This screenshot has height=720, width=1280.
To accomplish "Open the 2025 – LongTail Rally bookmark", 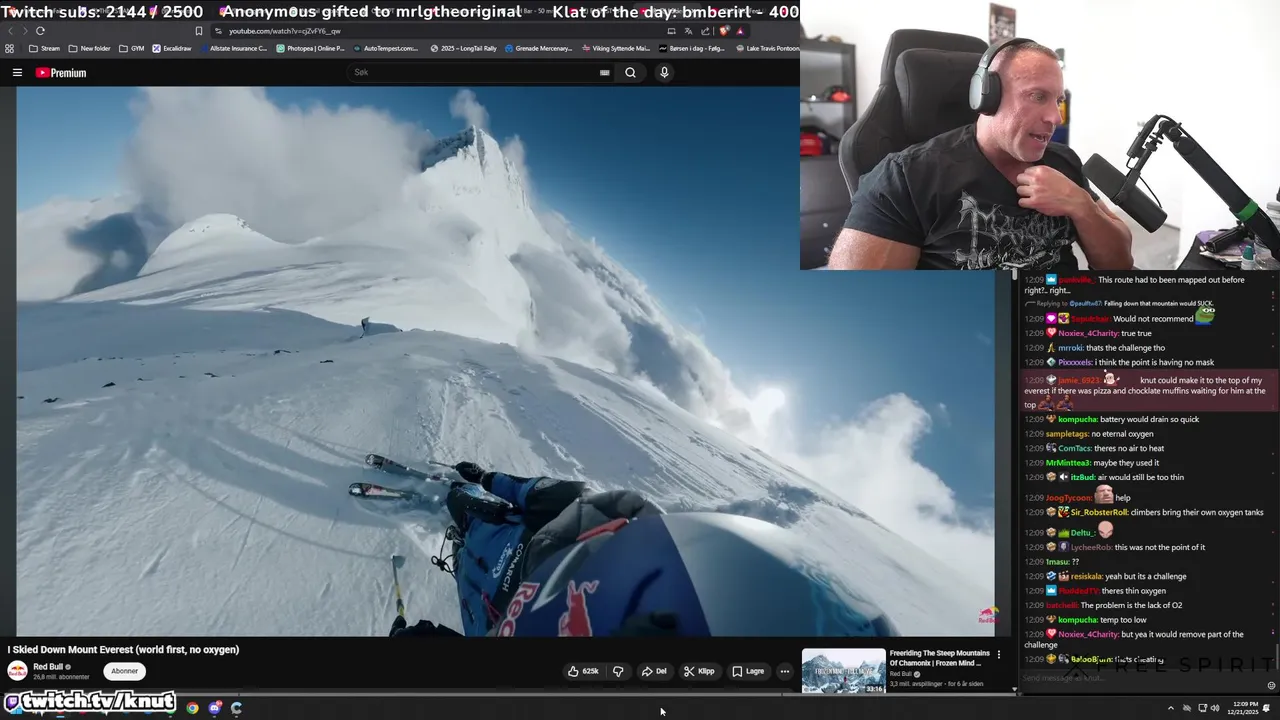I will point(464,48).
